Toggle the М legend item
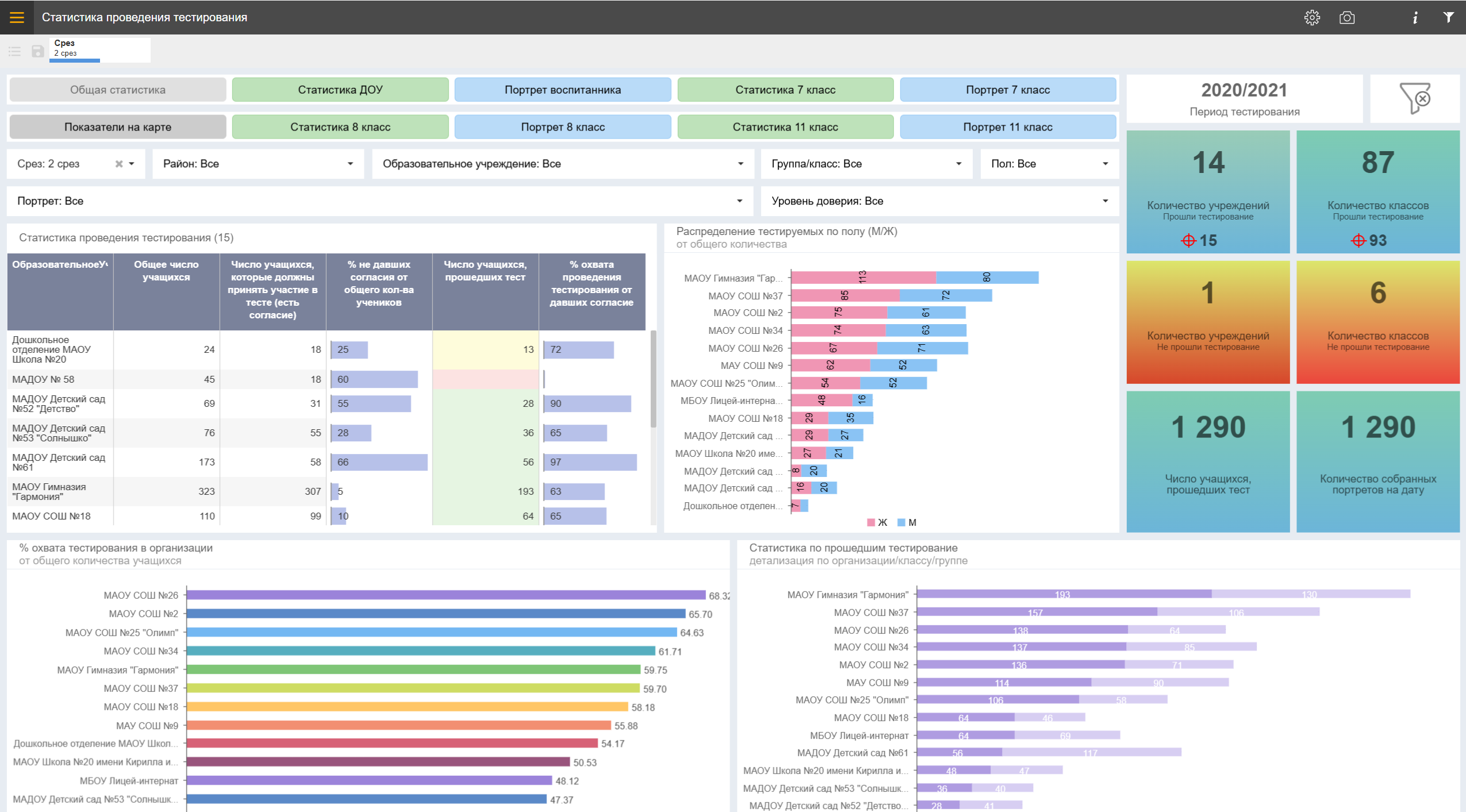Viewport: 1466px width, 812px height. coord(907,522)
